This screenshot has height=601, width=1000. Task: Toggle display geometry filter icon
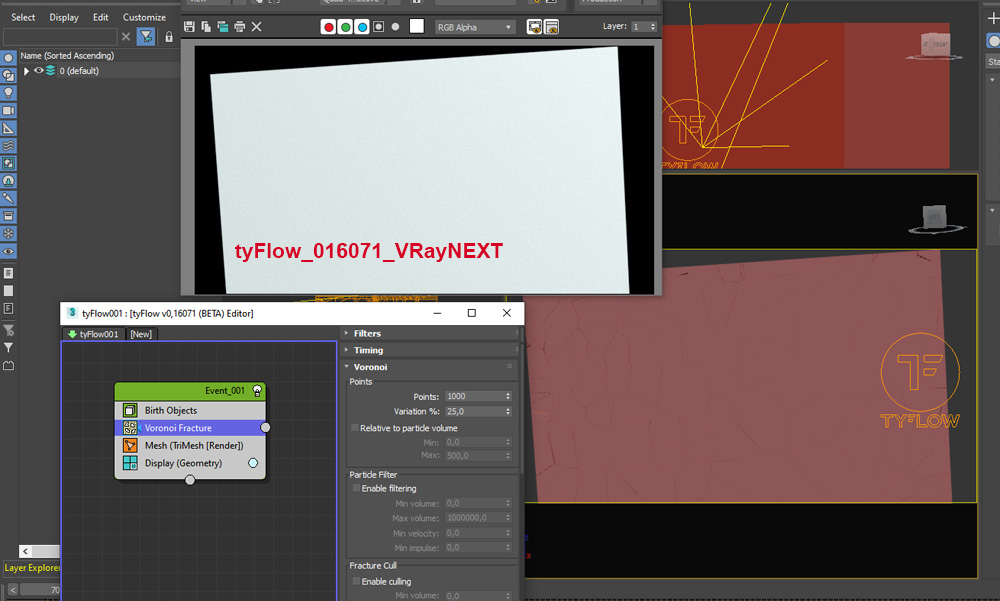[x=8, y=57]
